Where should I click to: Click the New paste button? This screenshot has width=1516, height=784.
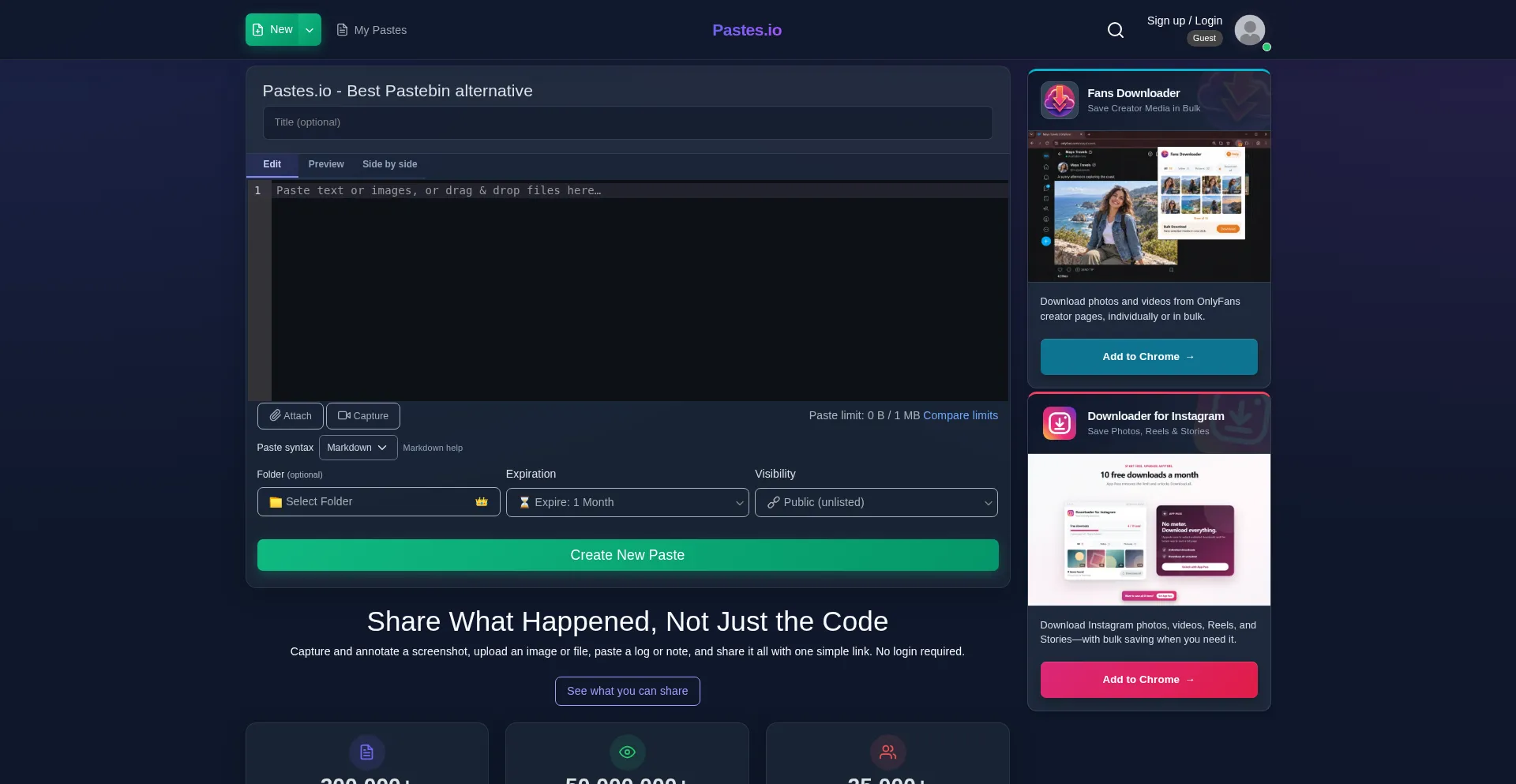pos(272,30)
